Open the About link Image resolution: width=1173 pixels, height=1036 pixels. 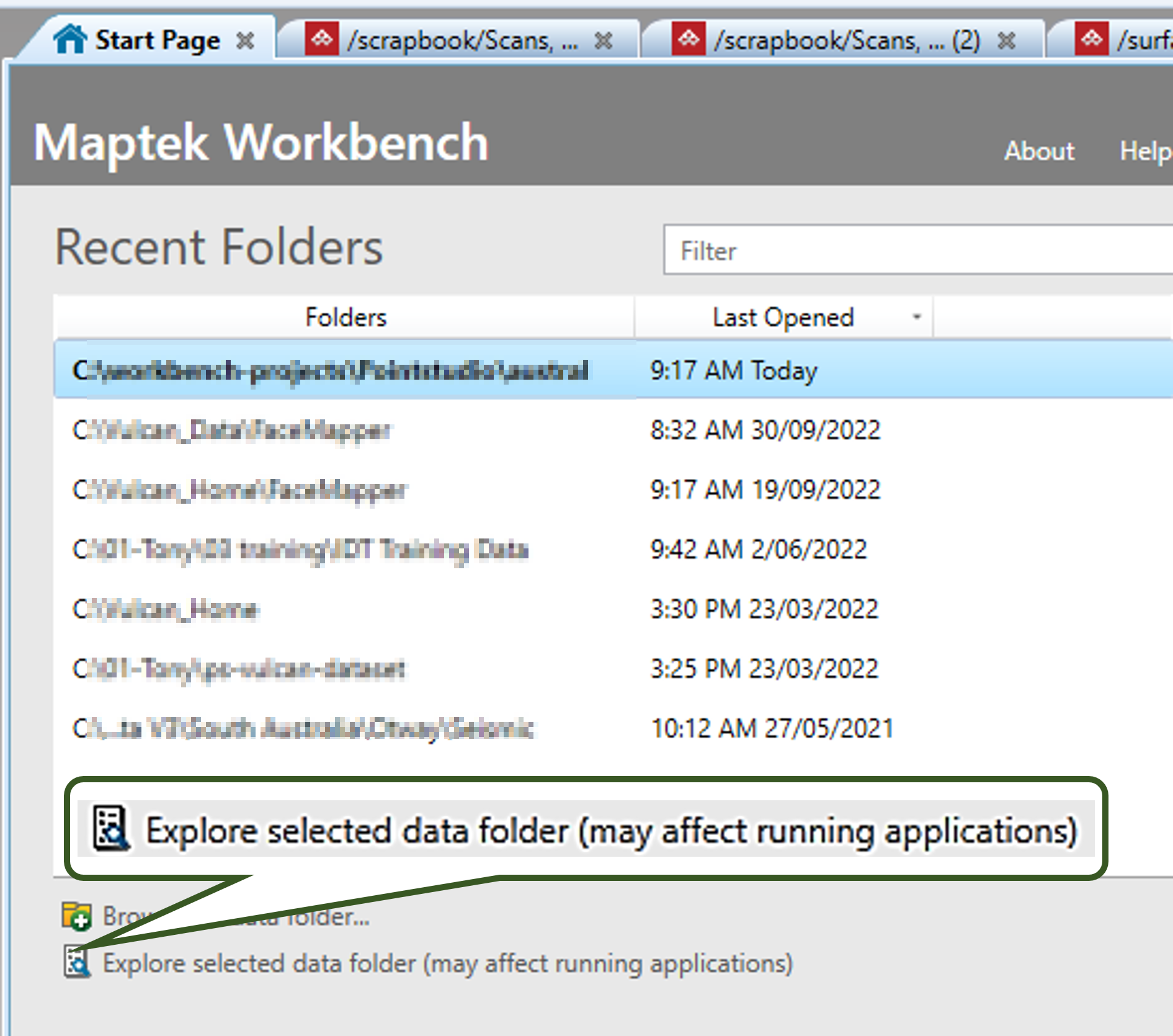point(1040,151)
